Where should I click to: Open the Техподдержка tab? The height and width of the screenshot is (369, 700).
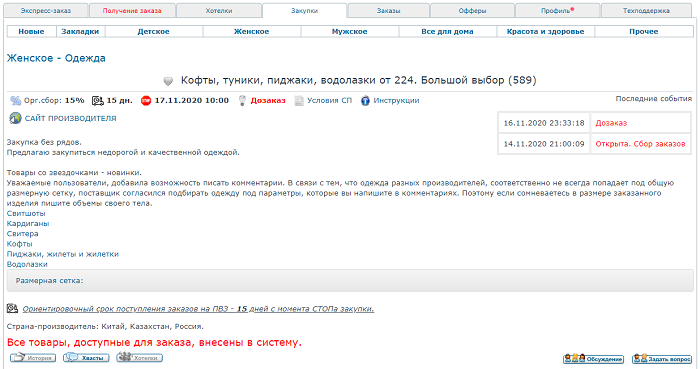pyautogui.click(x=646, y=11)
